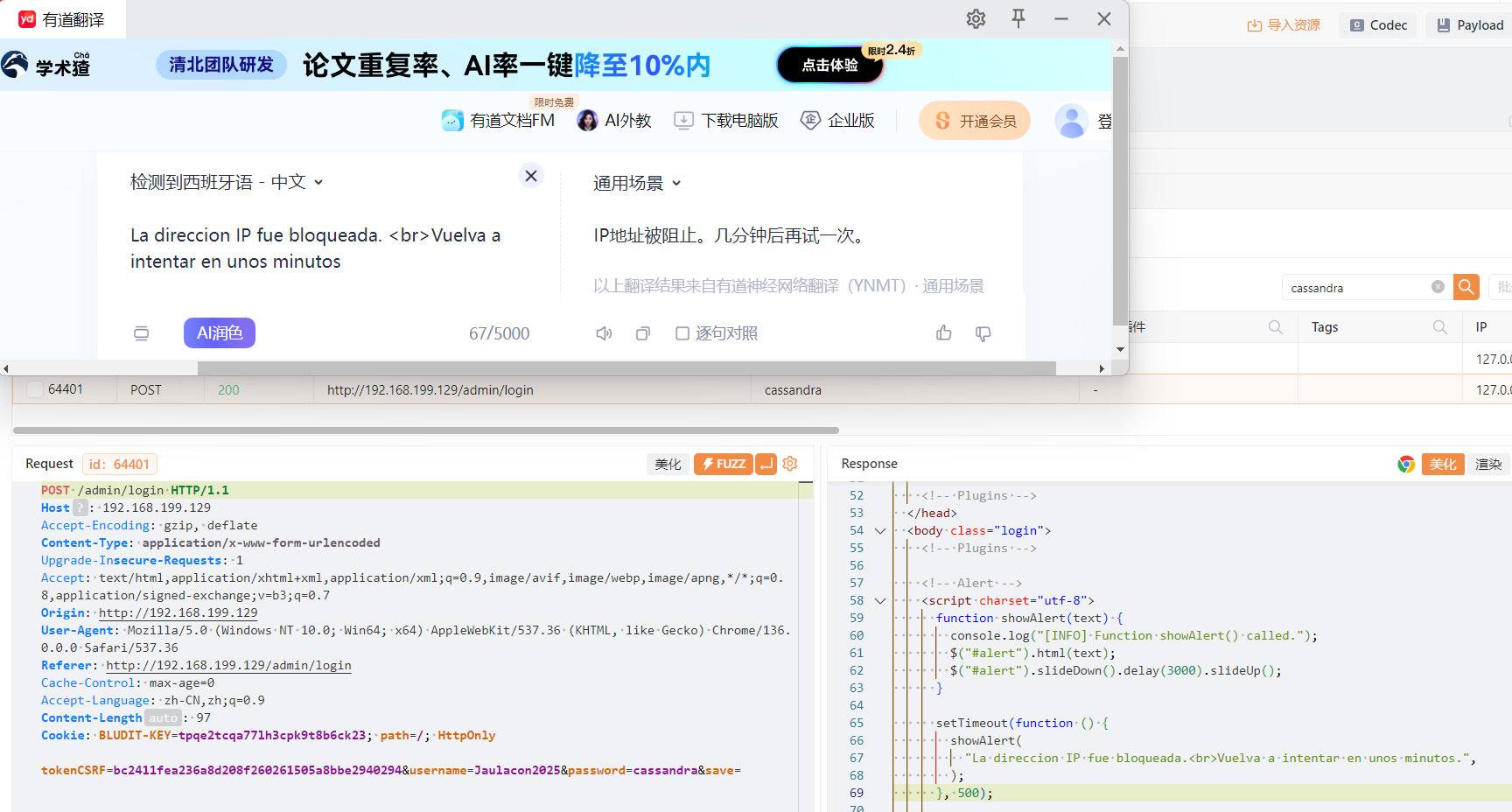Image resolution: width=1512 pixels, height=812 pixels.
Task: Click the question mark next to Host header
Action: click(x=80, y=507)
